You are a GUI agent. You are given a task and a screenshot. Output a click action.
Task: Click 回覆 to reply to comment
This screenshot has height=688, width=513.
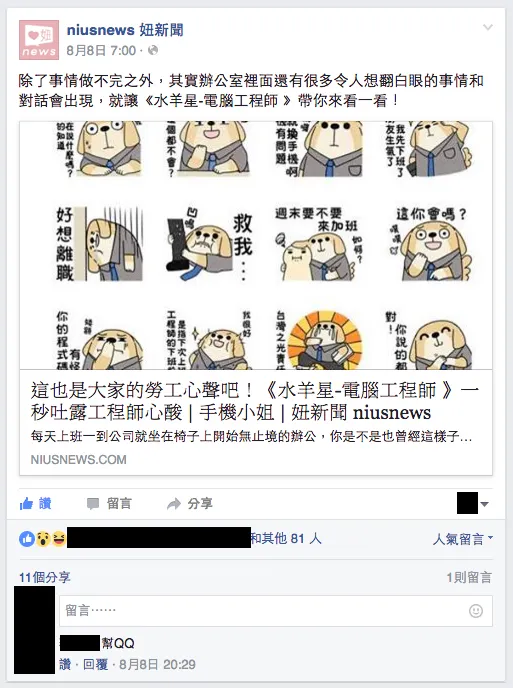pos(95,664)
